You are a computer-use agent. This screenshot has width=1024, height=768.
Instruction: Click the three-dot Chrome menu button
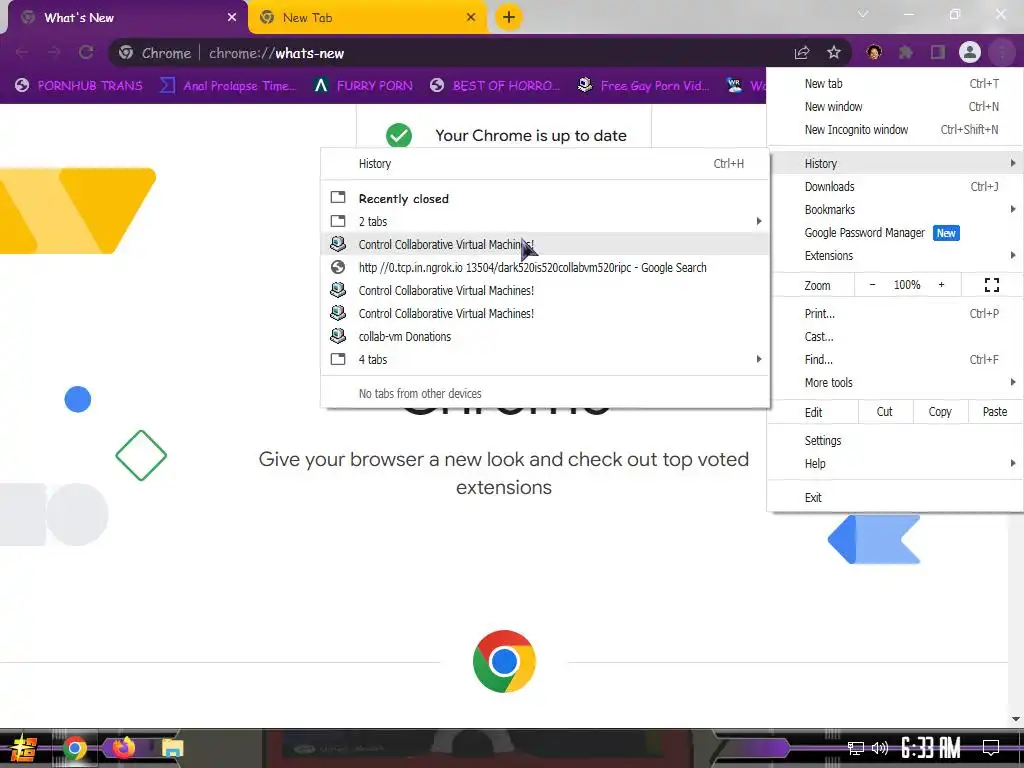pyautogui.click(x=1002, y=53)
